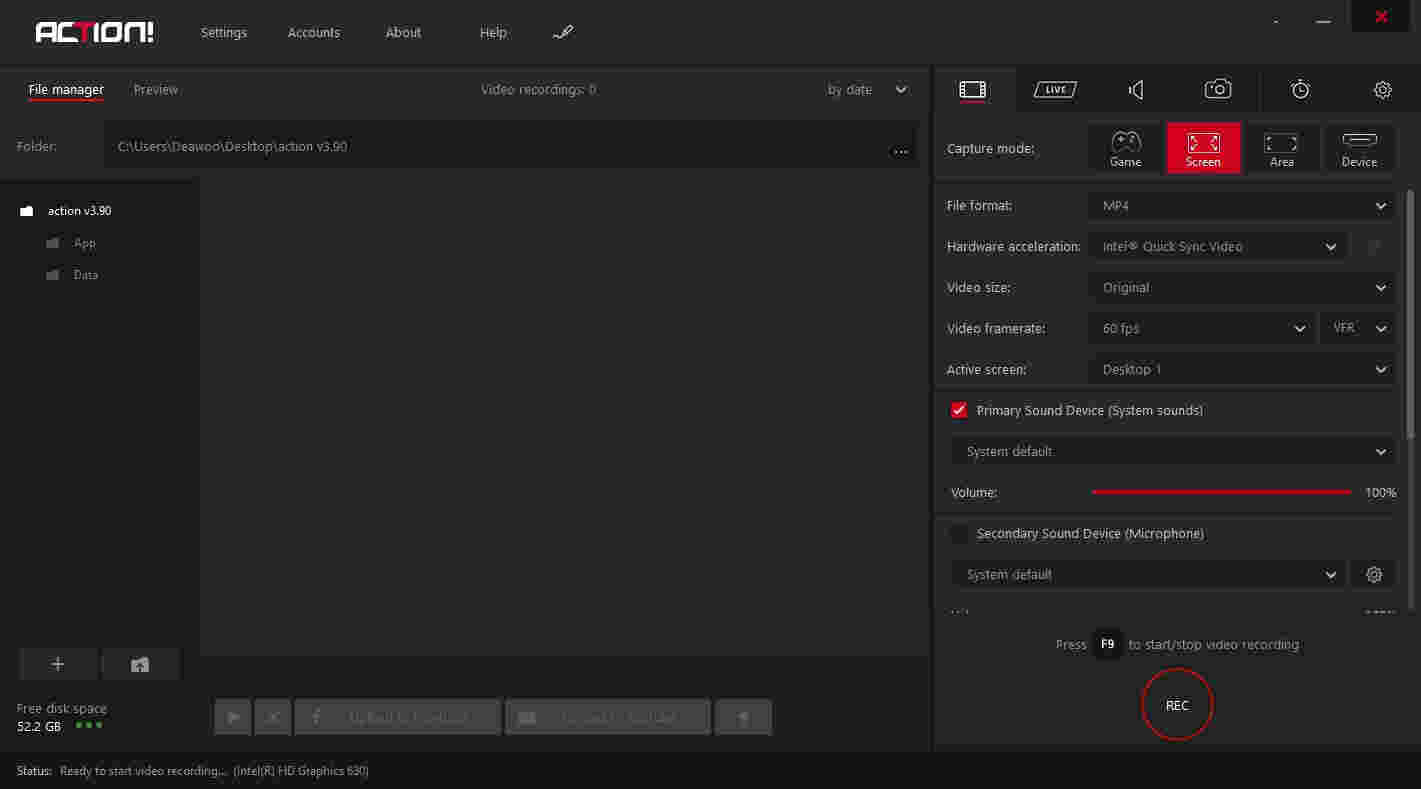Viewport: 1421px width, 789px height.
Task: Open the microphone System default dropdown
Action: 1148,575
